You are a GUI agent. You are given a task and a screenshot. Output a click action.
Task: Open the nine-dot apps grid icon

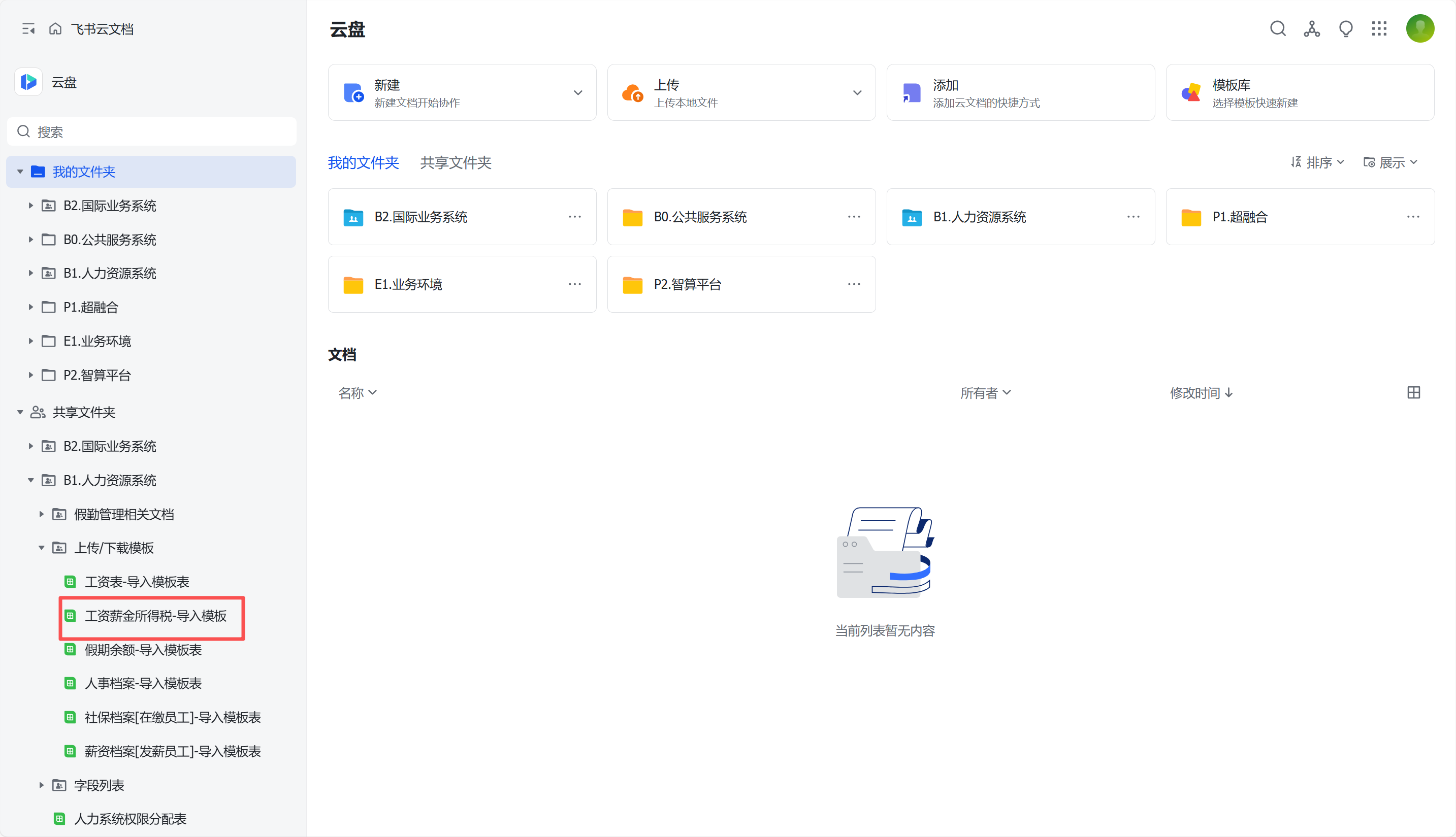pos(1379,29)
